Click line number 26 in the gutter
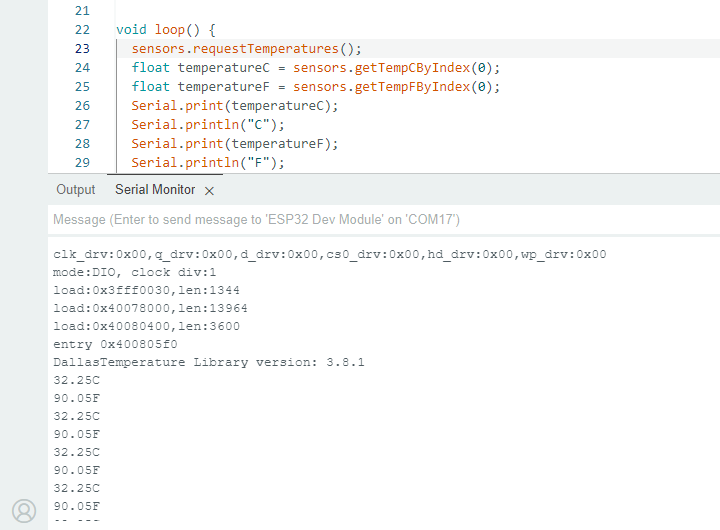This screenshot has width=720, height=530. (82, 106)
